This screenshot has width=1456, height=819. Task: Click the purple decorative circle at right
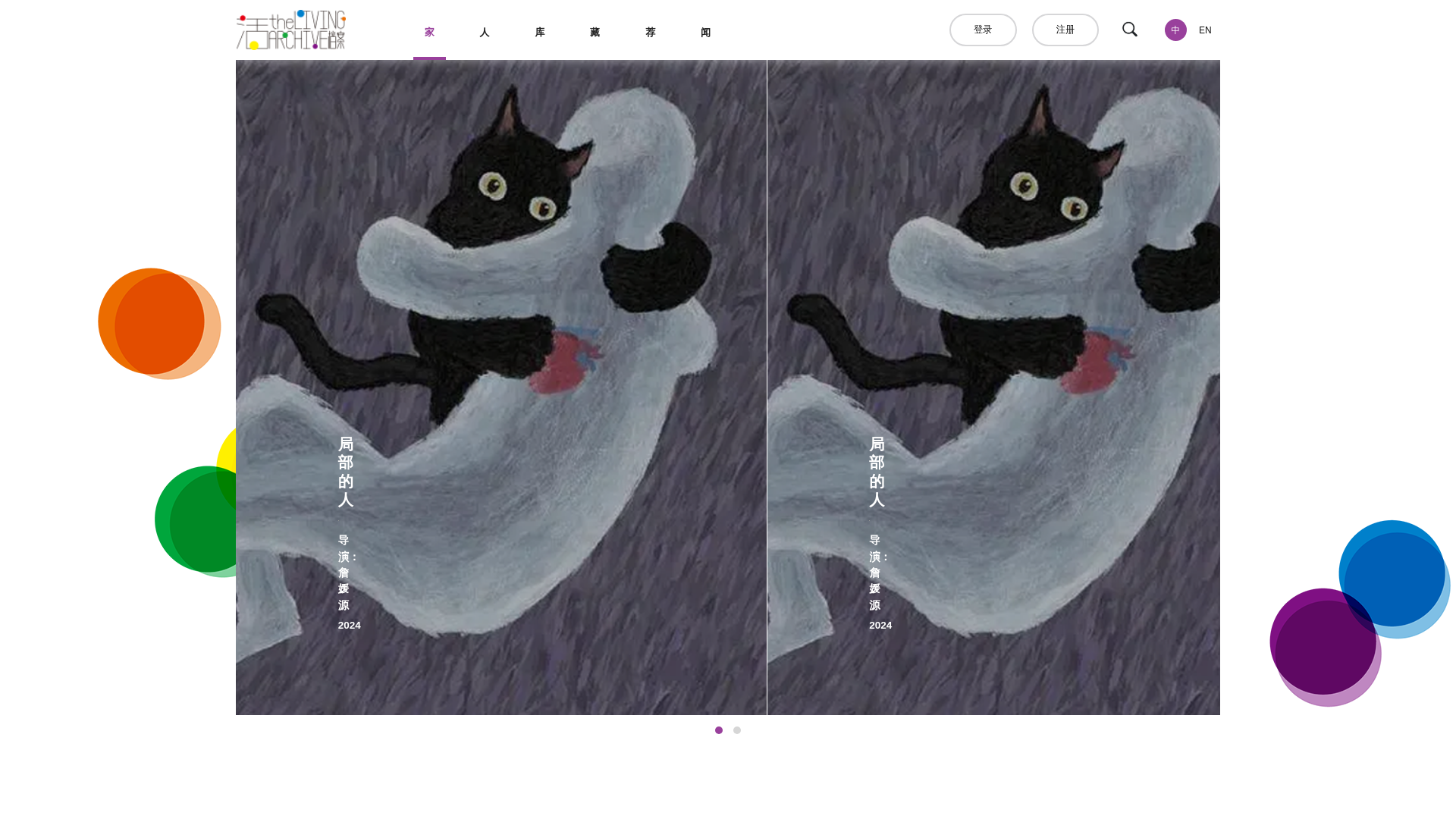tap(1323, 643)
